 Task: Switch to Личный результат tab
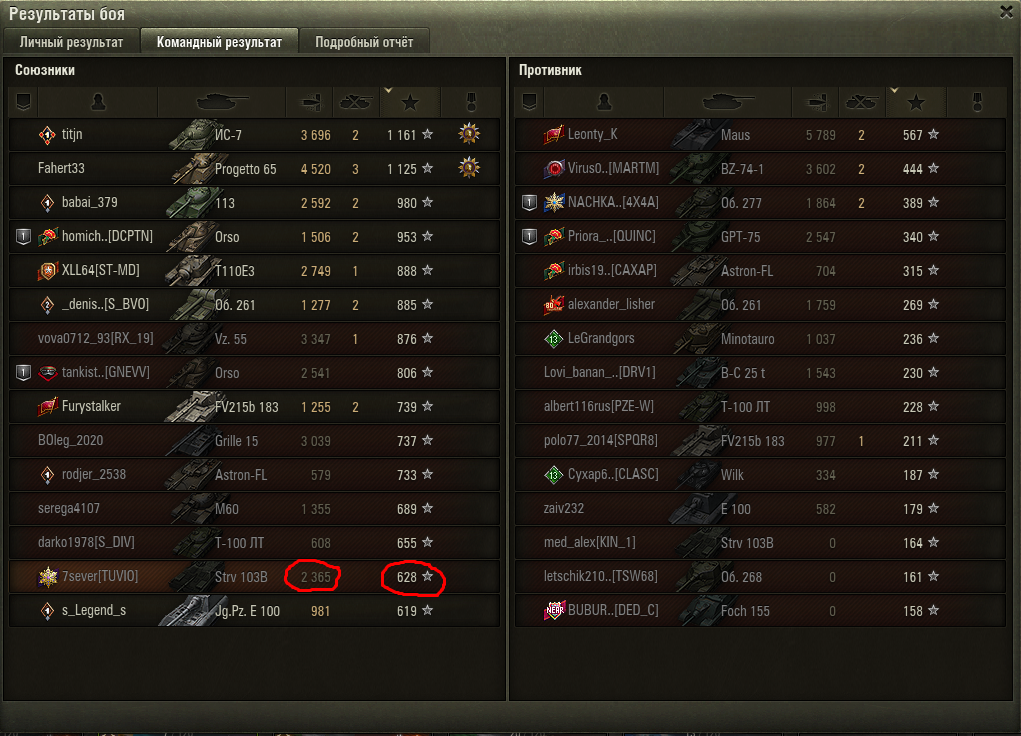[x=72, y=42]
